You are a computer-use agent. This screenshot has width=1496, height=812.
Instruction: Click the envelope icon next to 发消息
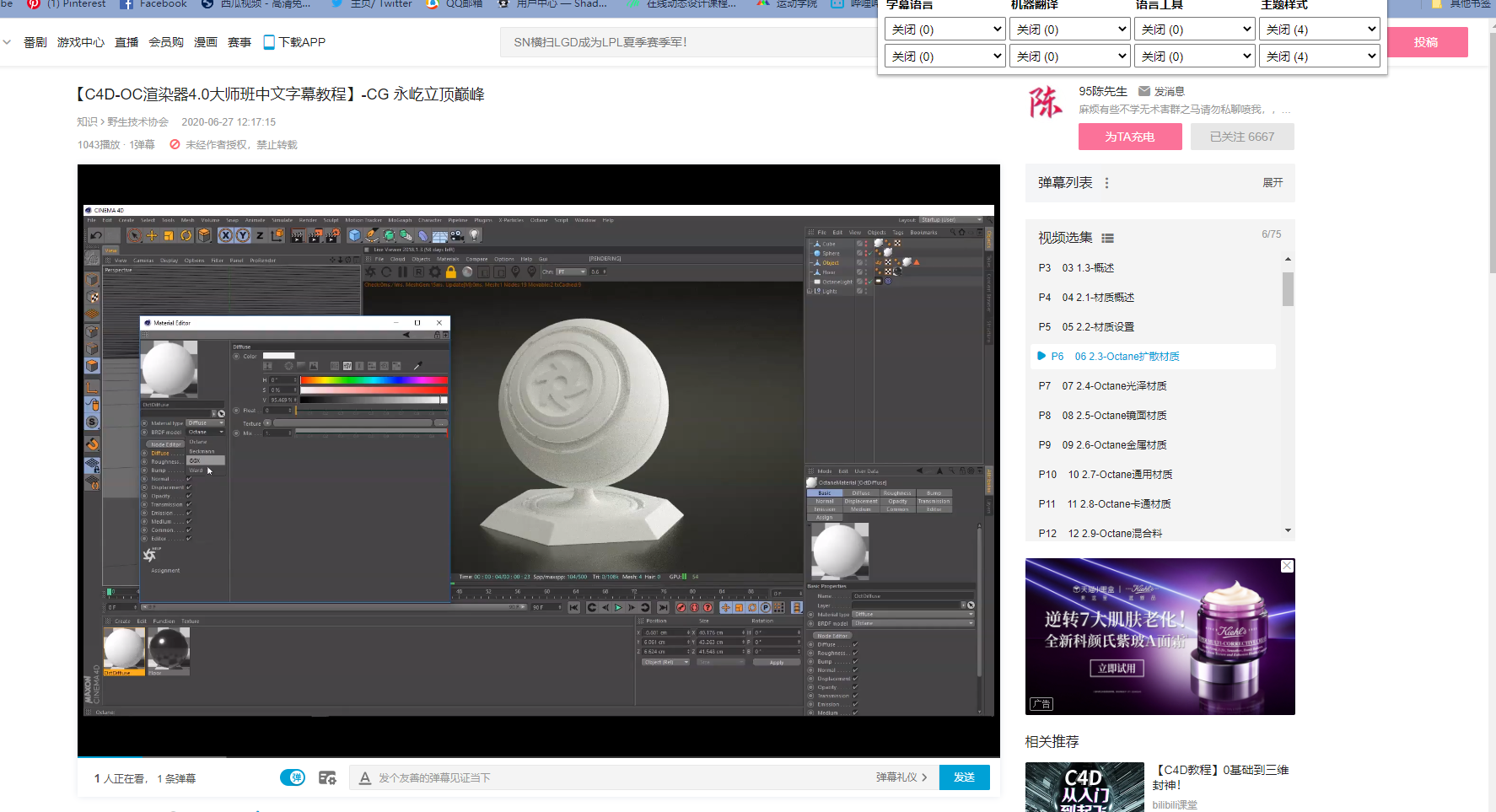click(x=1144, y=91)
